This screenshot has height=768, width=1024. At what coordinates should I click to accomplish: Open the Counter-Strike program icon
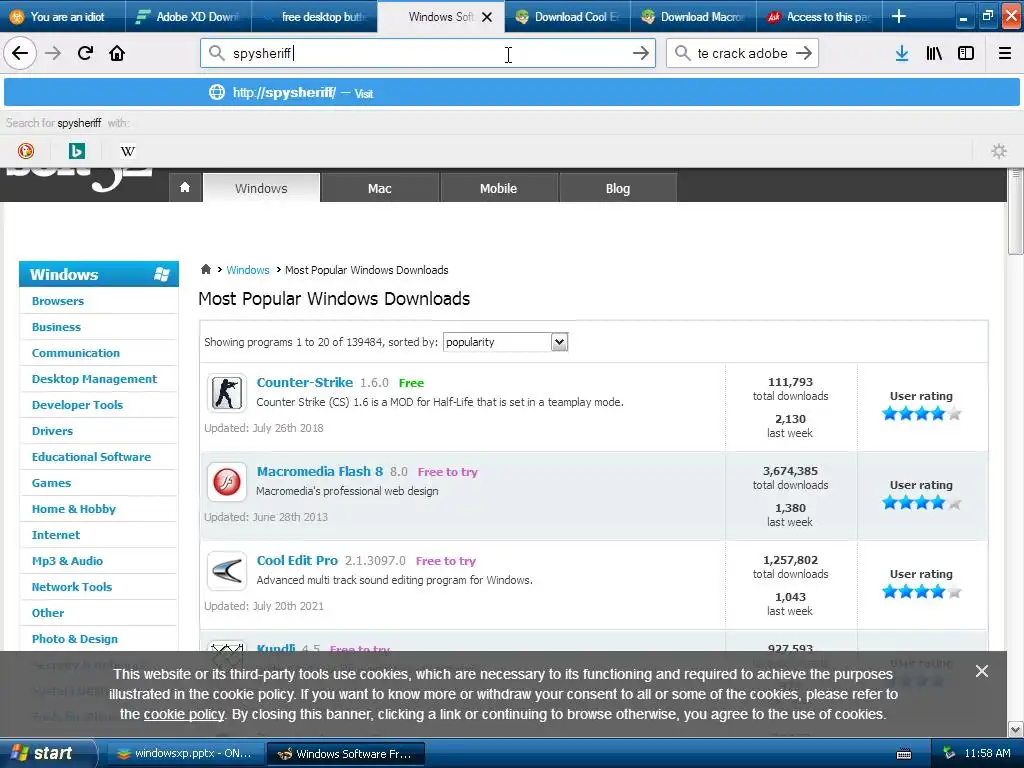(227, 392)
